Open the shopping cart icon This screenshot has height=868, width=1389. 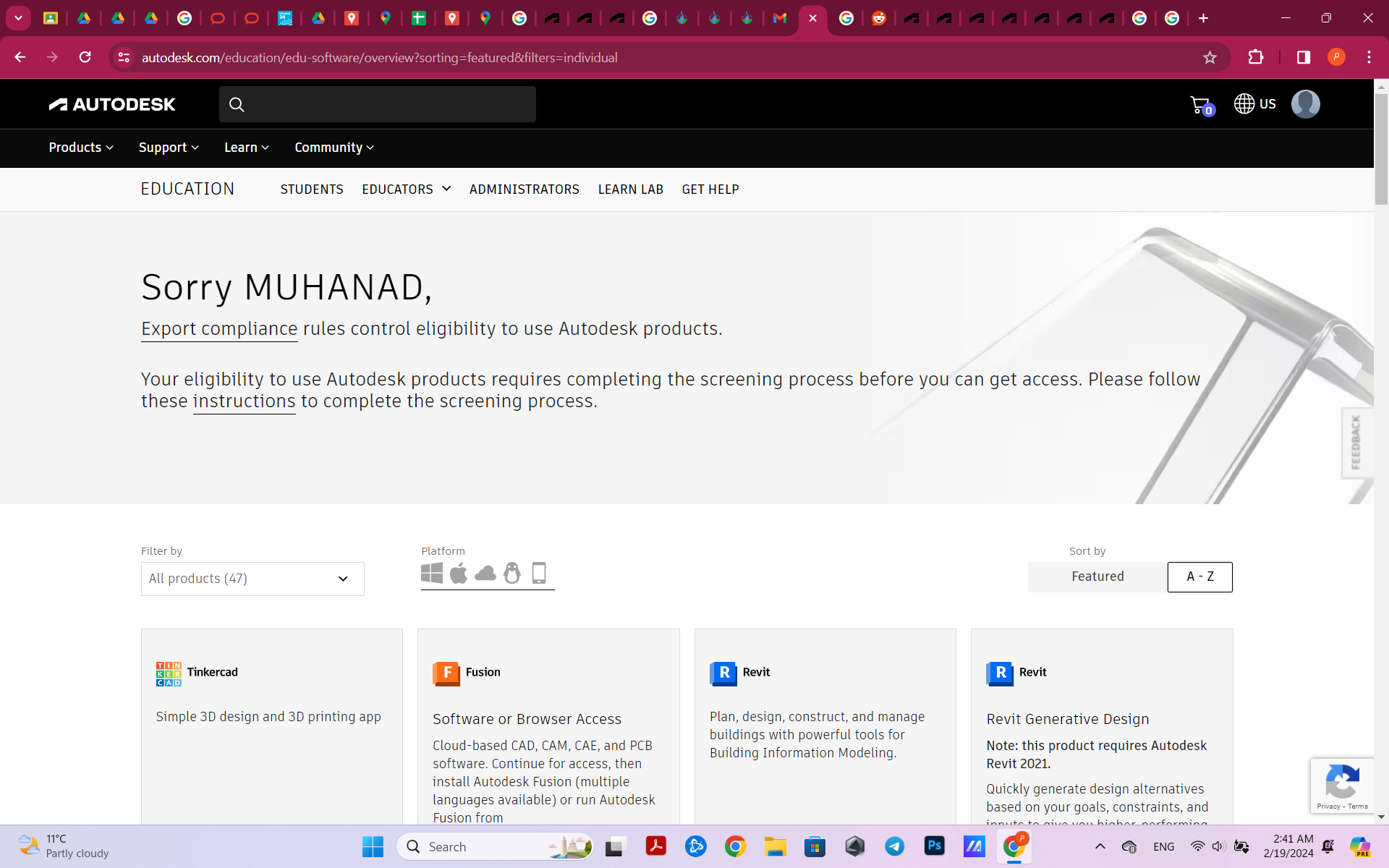(1201, 105)
